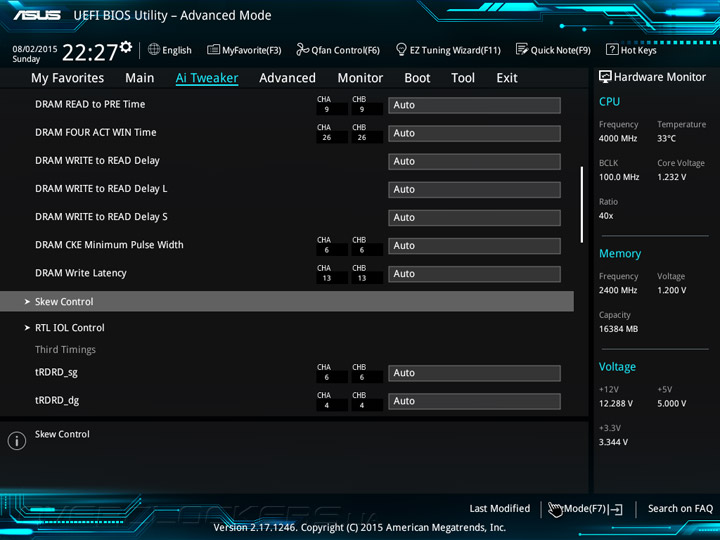Viewport: 720px width, 540px height.
Task: Click Capacity 16384 MB value
Action: pyautogui.click(x=618, y=329)
